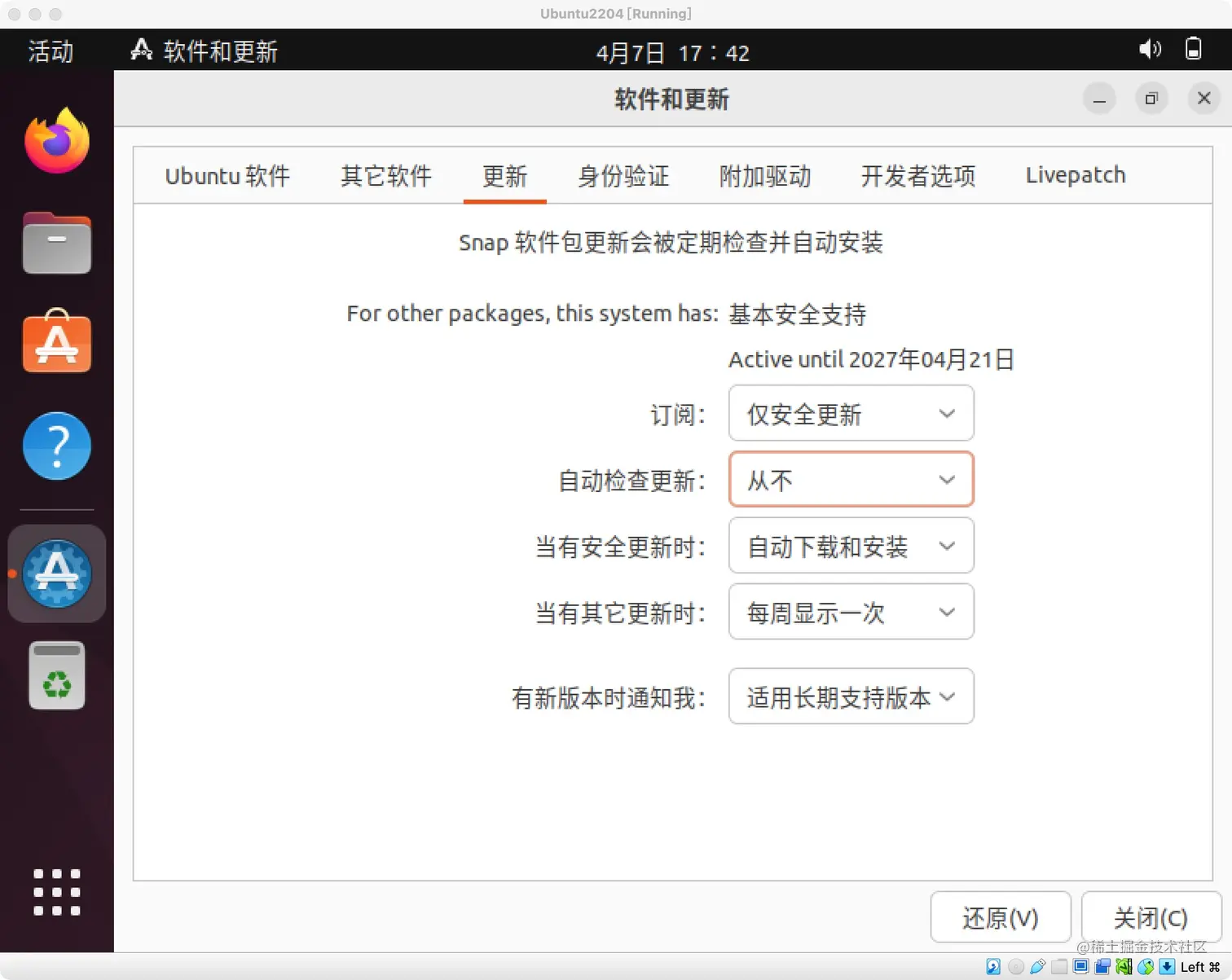Image resolution: width=1232 pixels, height=980 pixels.
Task: Open the 自动检查更新 dropdown showing 从不
Action: coord(851,479)
